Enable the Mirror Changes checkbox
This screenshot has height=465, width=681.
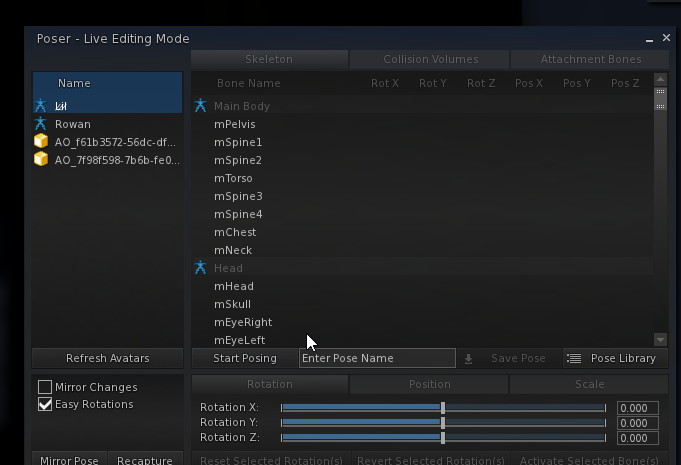pyautogui.click(x=45, y=387)
